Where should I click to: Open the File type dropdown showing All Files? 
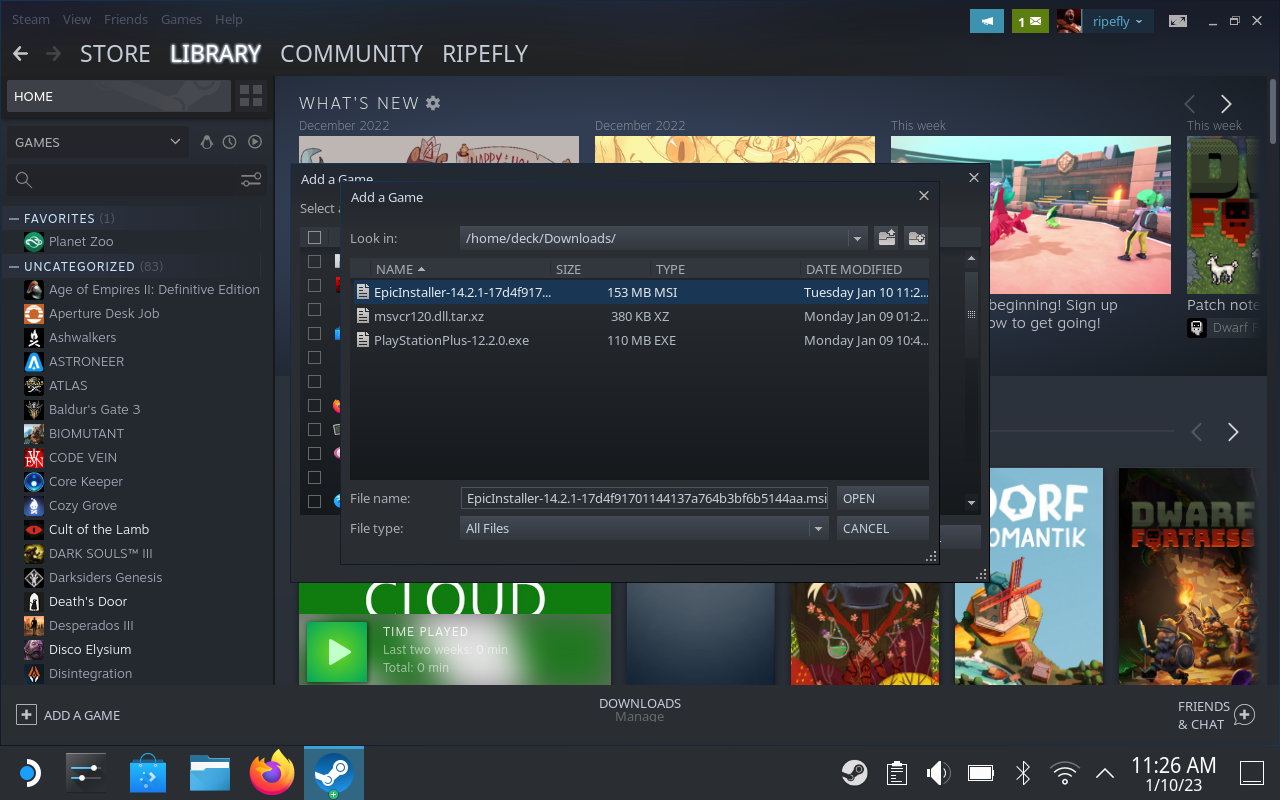click(x=818, y=528)
